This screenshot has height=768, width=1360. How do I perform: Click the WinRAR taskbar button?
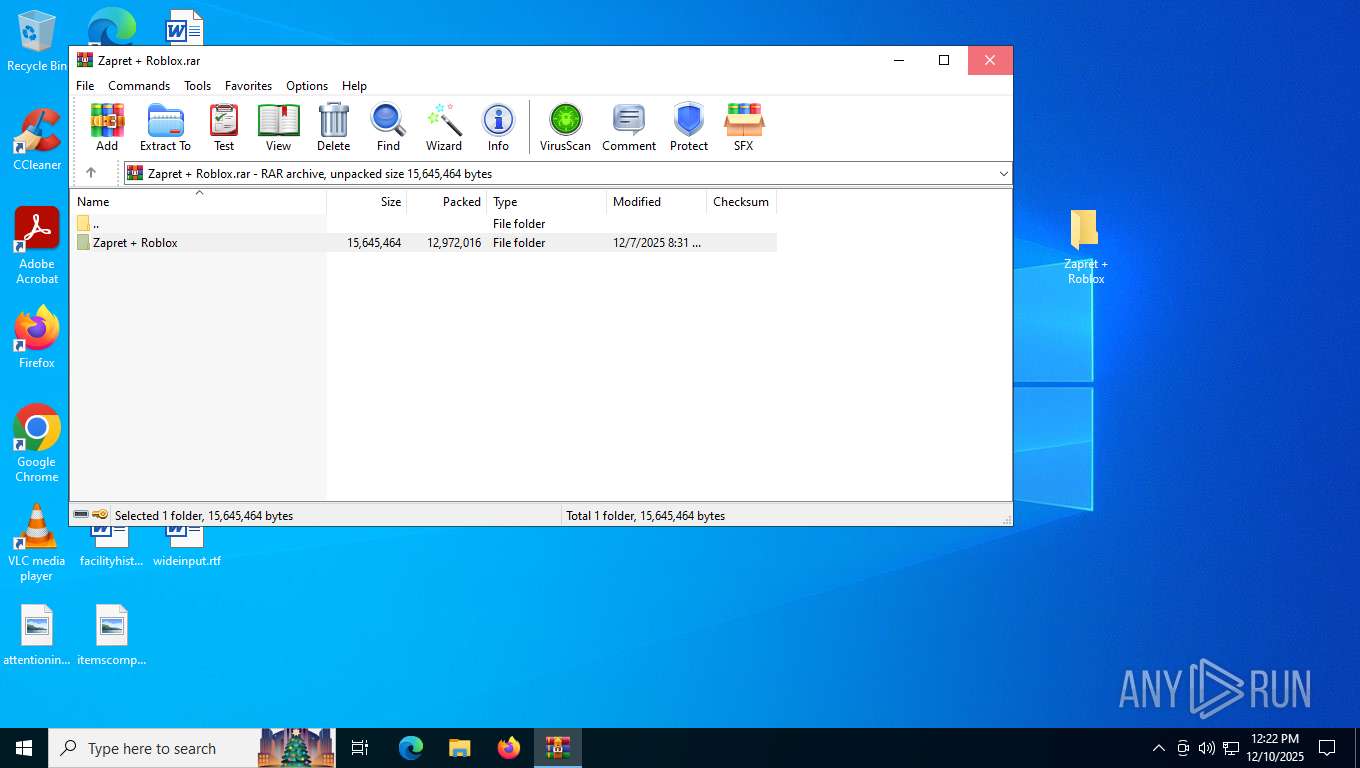click(558, 748)
